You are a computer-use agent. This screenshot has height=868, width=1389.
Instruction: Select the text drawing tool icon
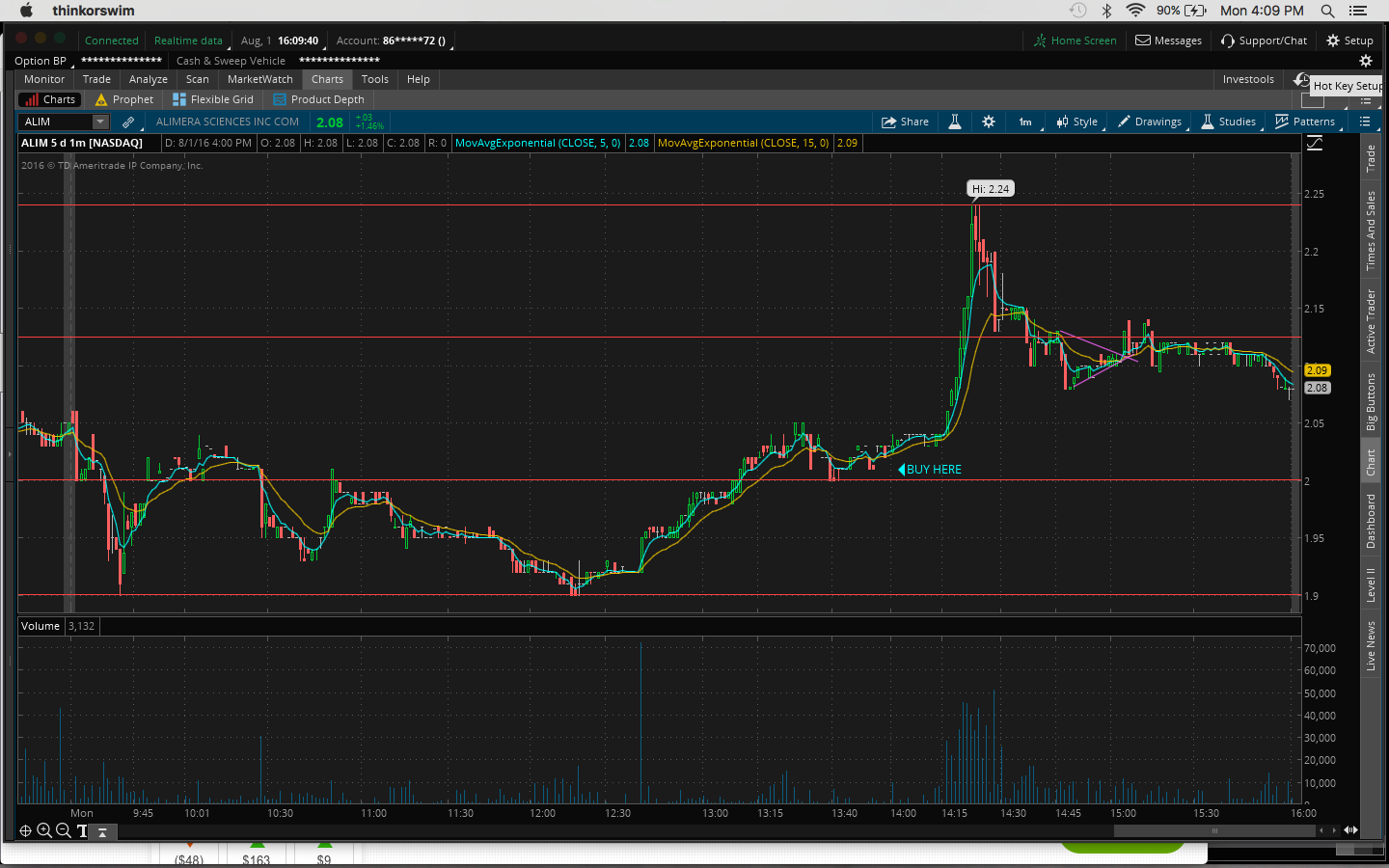(82, 830)
